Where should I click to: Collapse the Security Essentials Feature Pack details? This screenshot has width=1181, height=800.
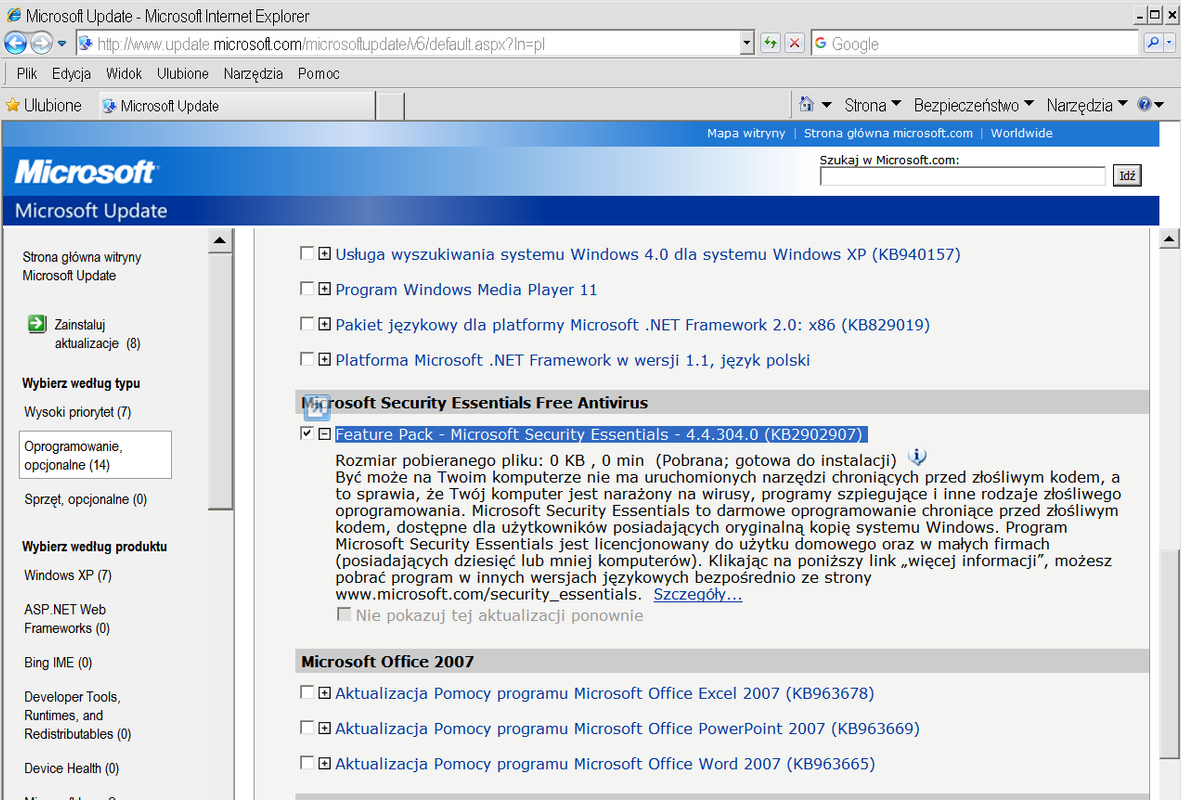point(325,434)
